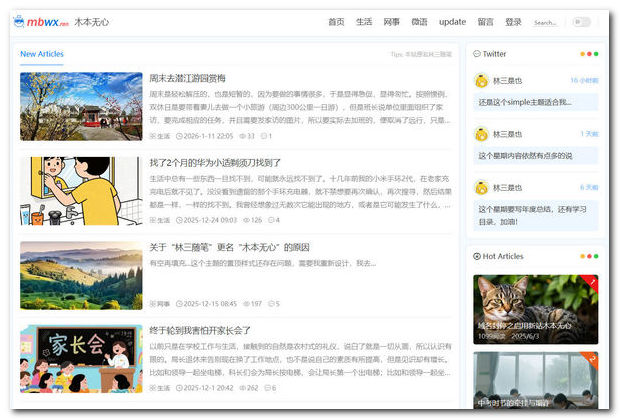Click the avatar of the '6 天前' post
620x420 pixels.
480,187
